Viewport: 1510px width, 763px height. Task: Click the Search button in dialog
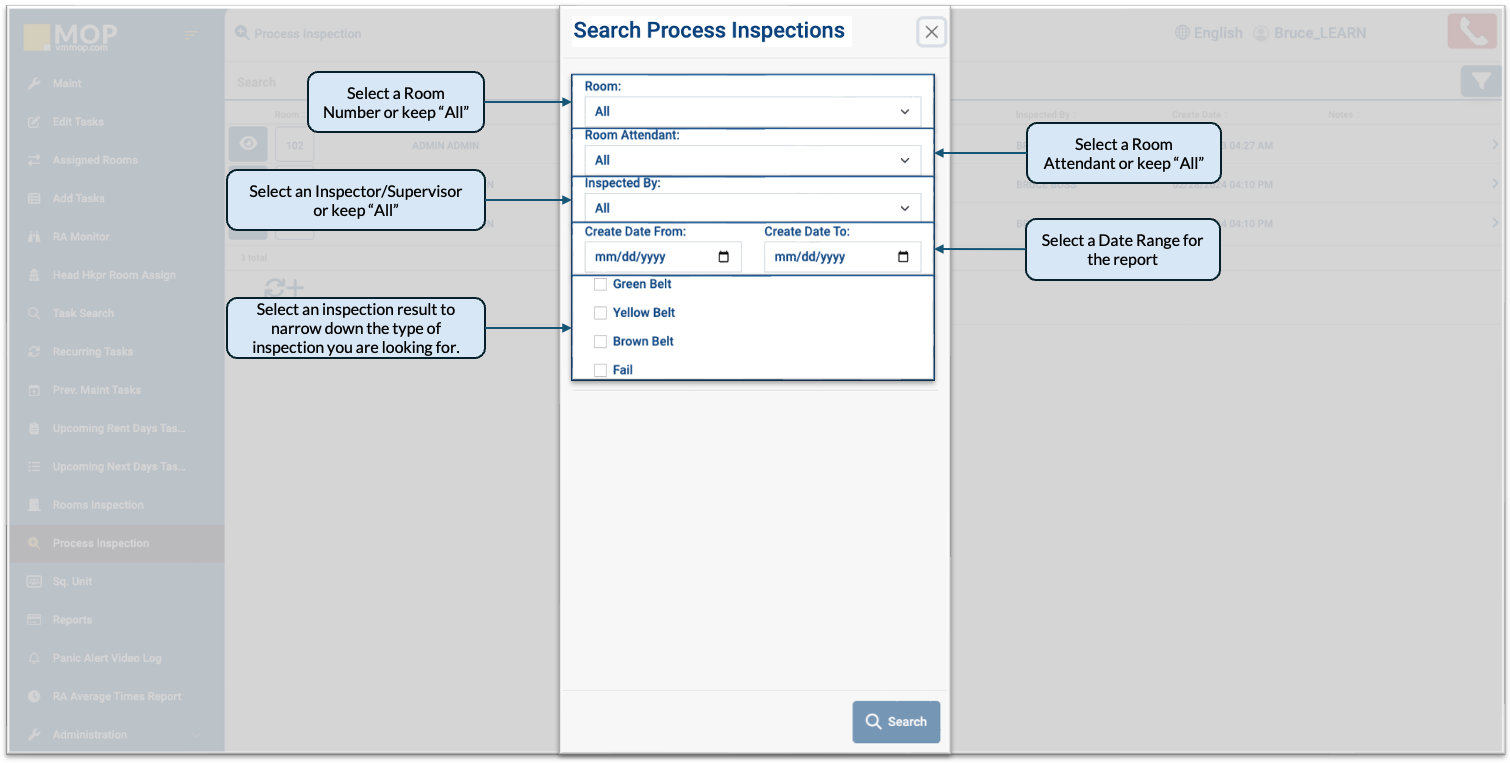[x=896, y=721]
